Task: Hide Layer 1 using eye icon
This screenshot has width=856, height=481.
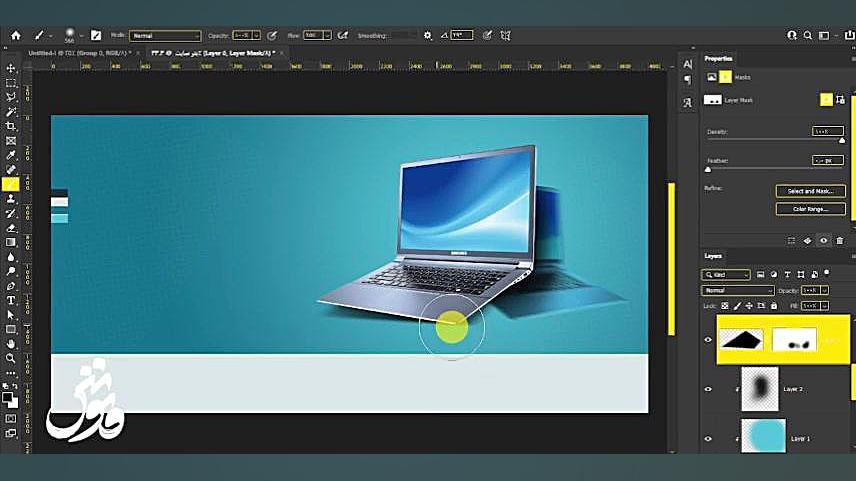Action: click(708, 438)
